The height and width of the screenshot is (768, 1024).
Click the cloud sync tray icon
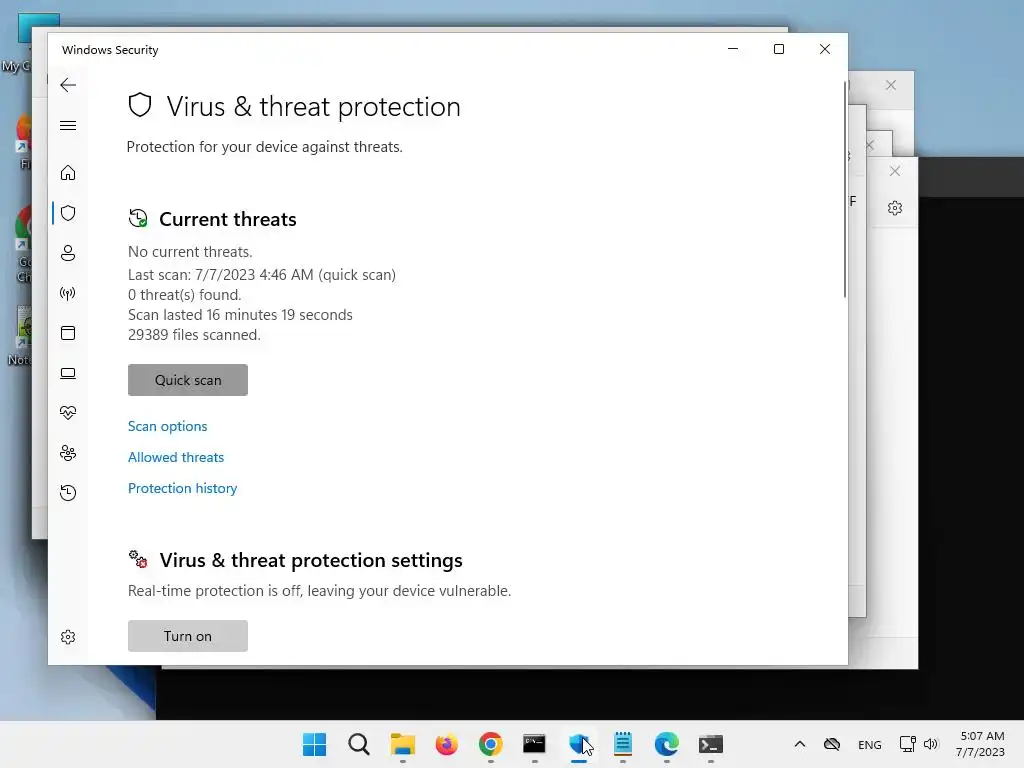[831, 744]
